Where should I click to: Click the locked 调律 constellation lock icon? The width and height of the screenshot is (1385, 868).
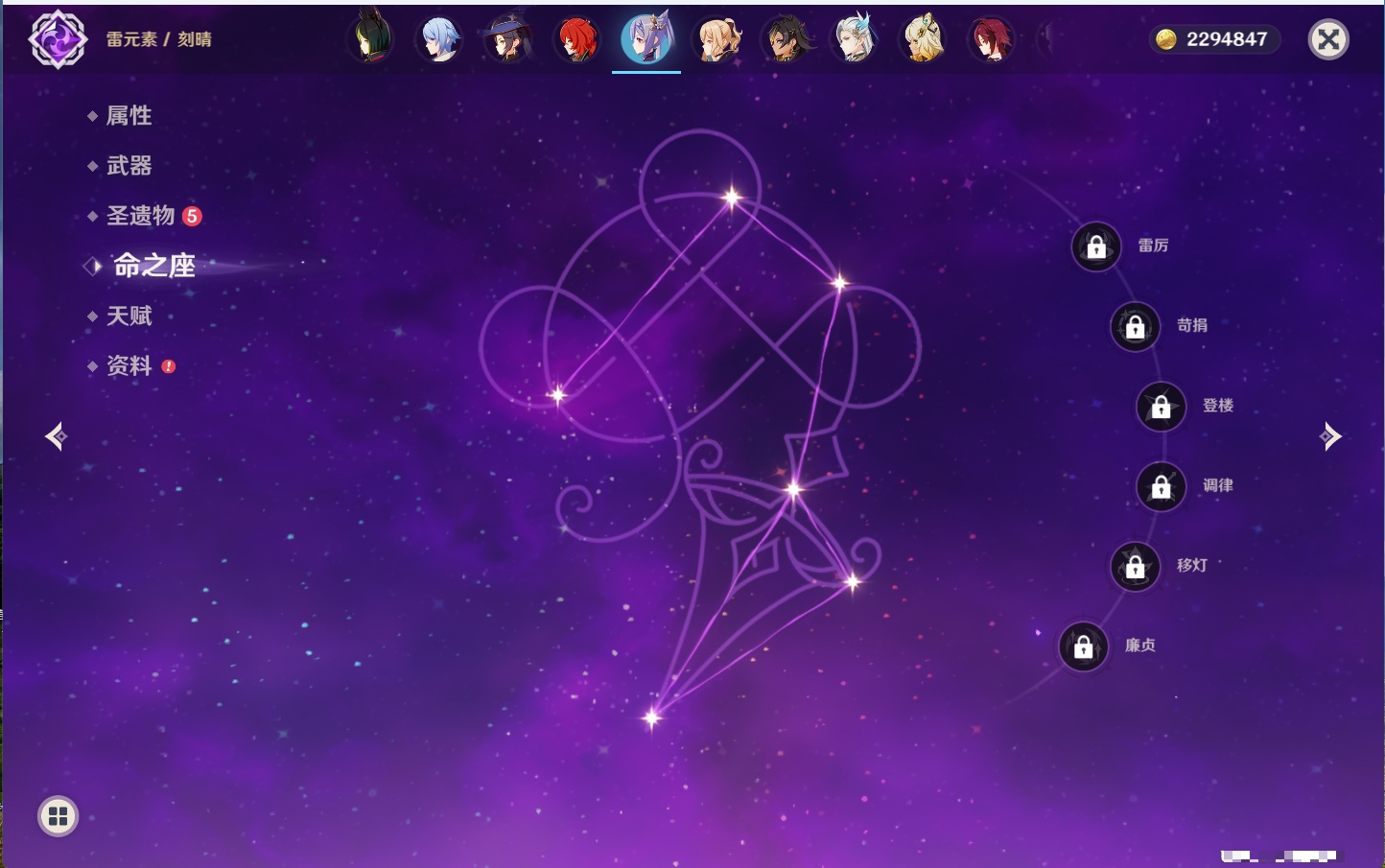[1162, 487]
